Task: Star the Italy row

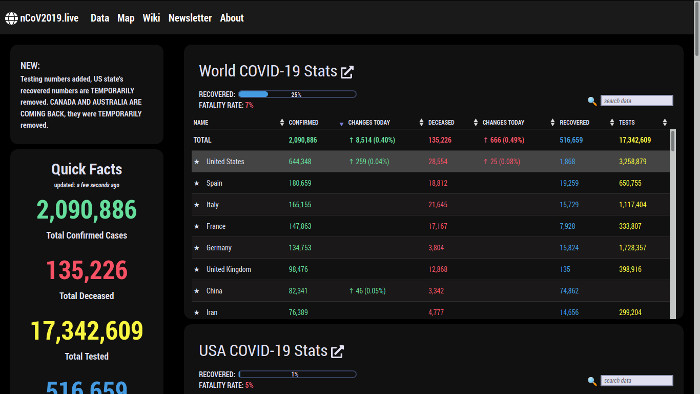Action: point(196,205)
